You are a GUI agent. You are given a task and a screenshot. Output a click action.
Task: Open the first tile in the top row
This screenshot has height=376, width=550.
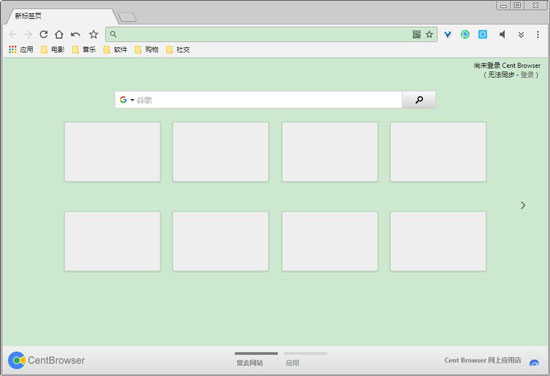[x=112, y=152]
